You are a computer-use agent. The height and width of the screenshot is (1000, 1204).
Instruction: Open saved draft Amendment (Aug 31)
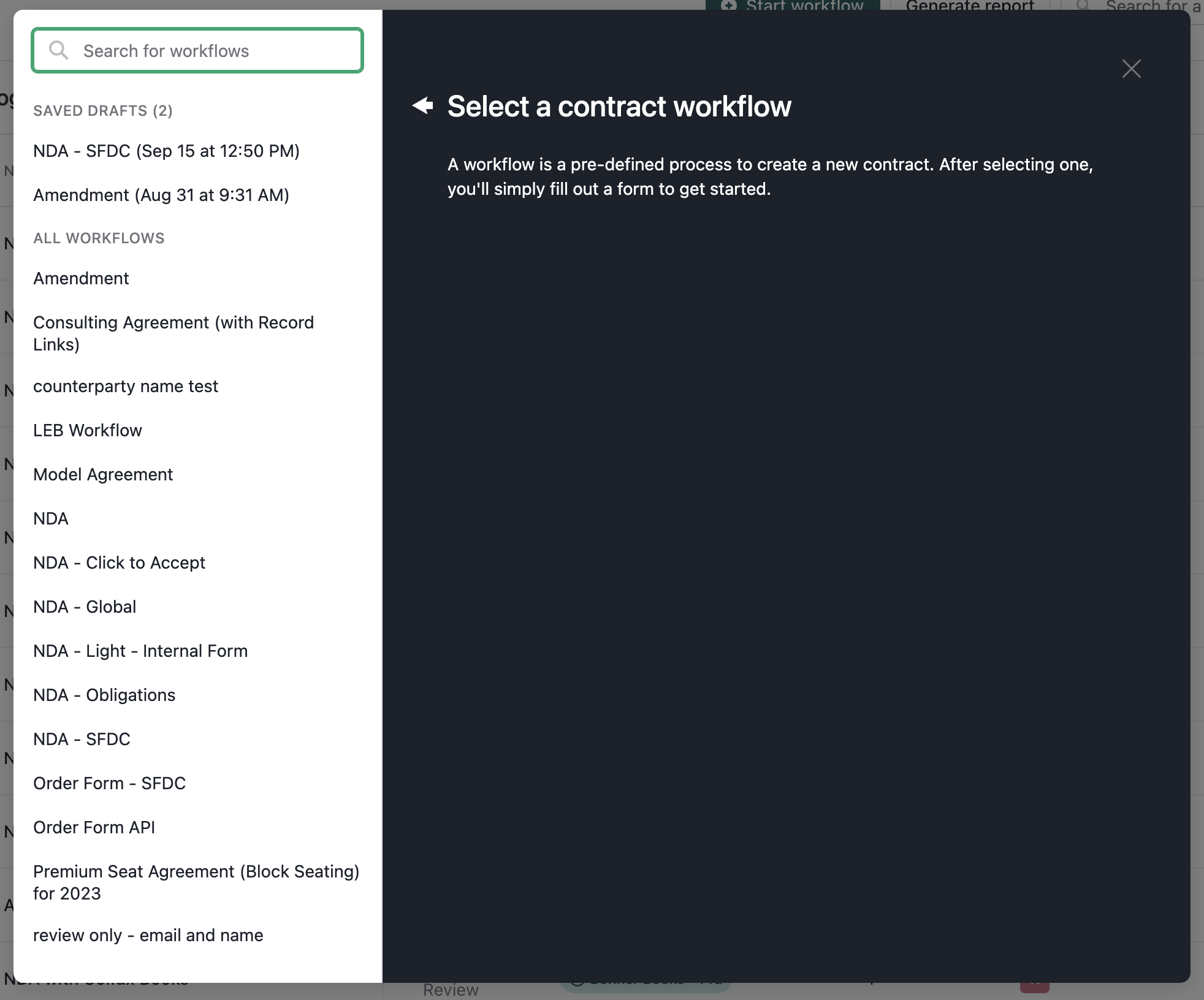tap(161, 195)
